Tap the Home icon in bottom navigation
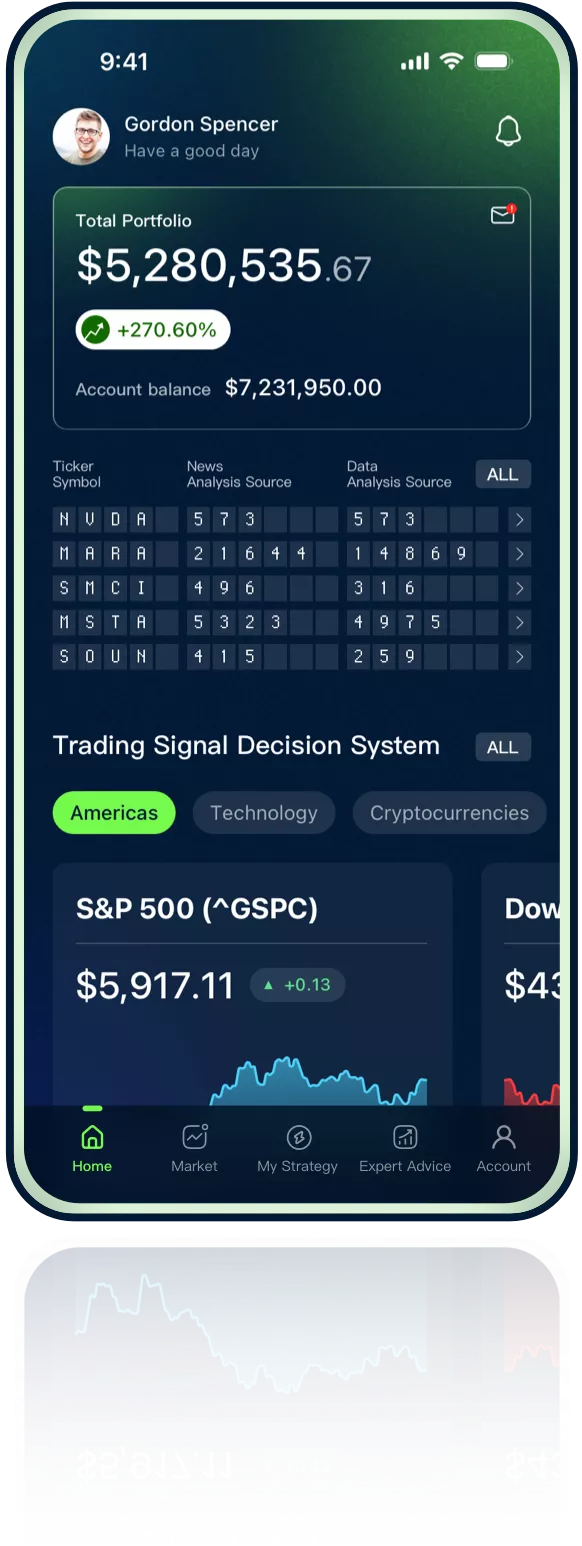Screen dimensions: 582x1546 click(92, 1137)
